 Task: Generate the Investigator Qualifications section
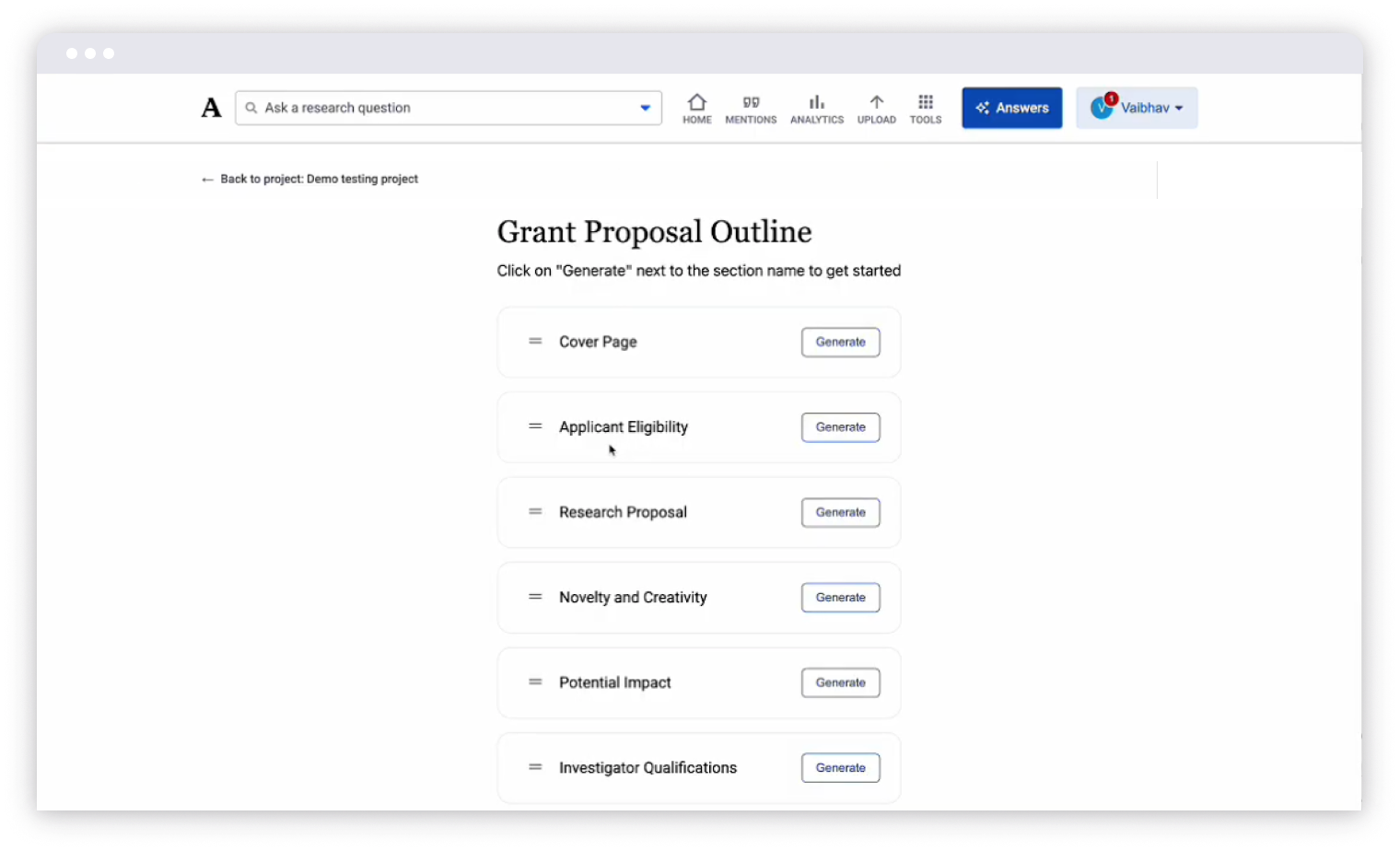click(x=841, y=768)
